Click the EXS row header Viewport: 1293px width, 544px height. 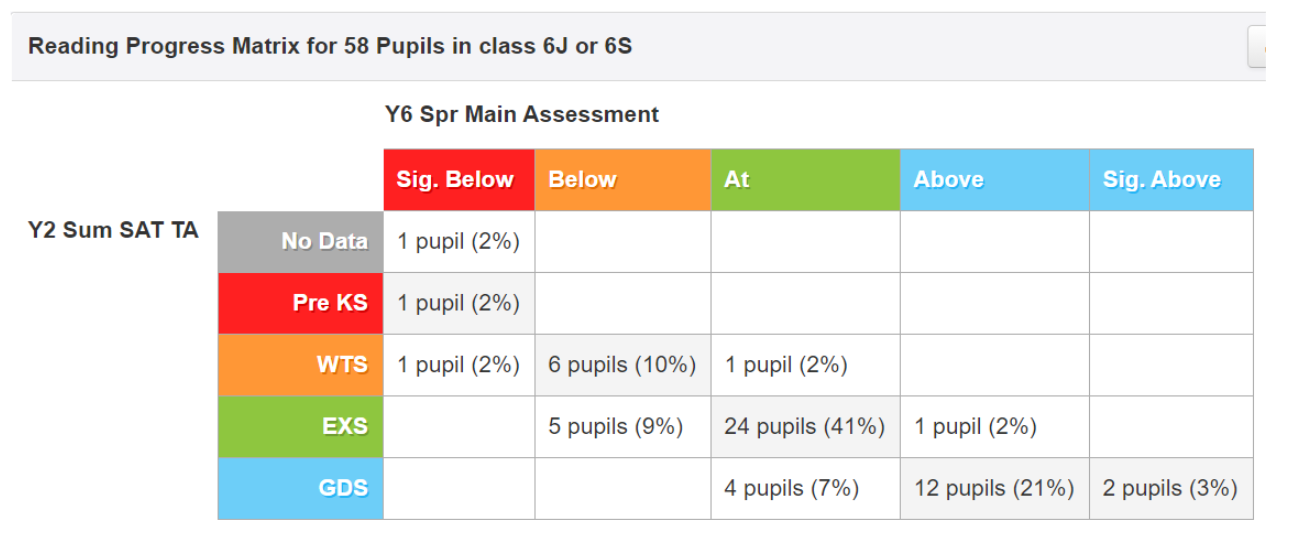coord(301,427)
